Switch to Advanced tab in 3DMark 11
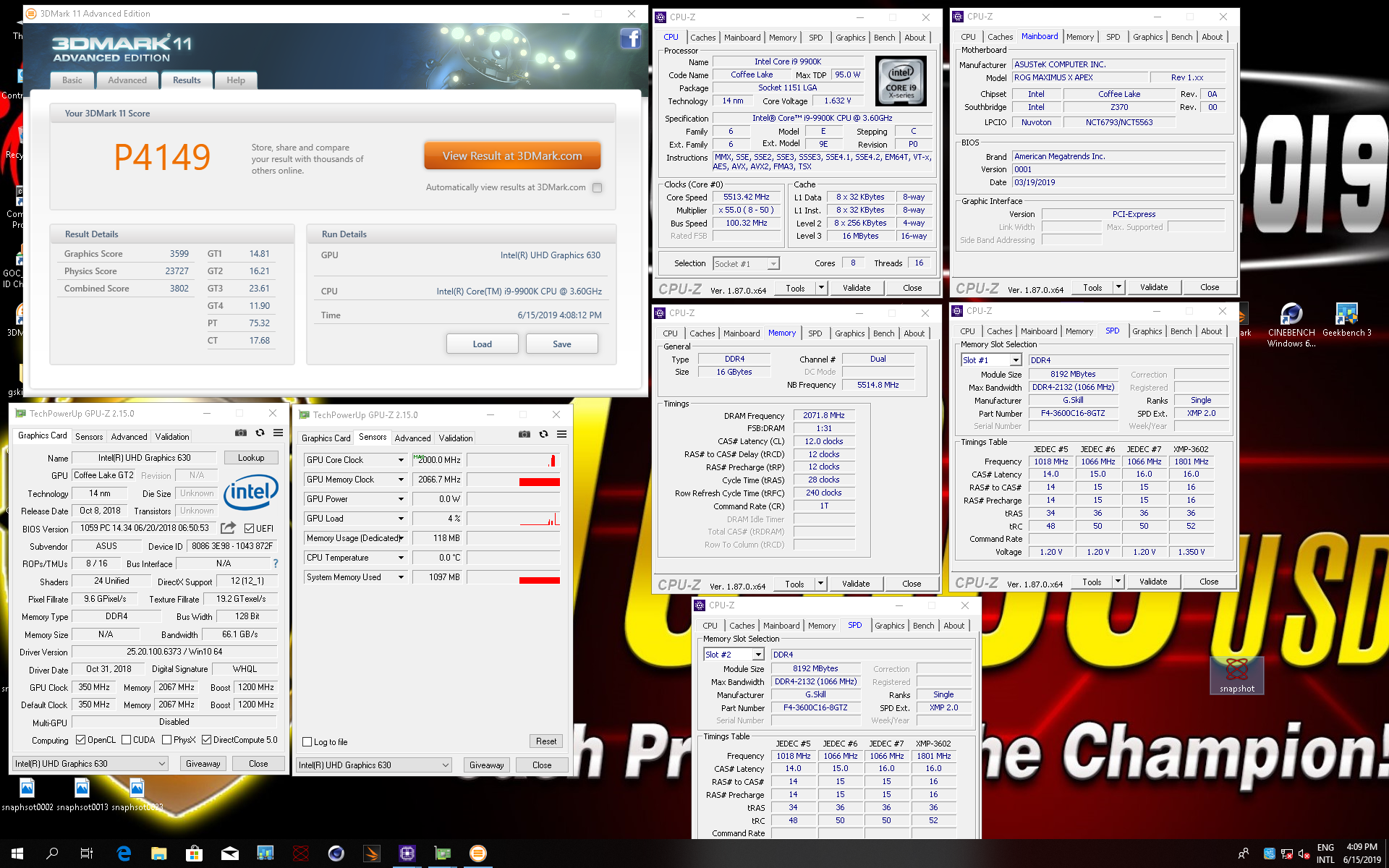1389x868 pixels. point(127,80)
